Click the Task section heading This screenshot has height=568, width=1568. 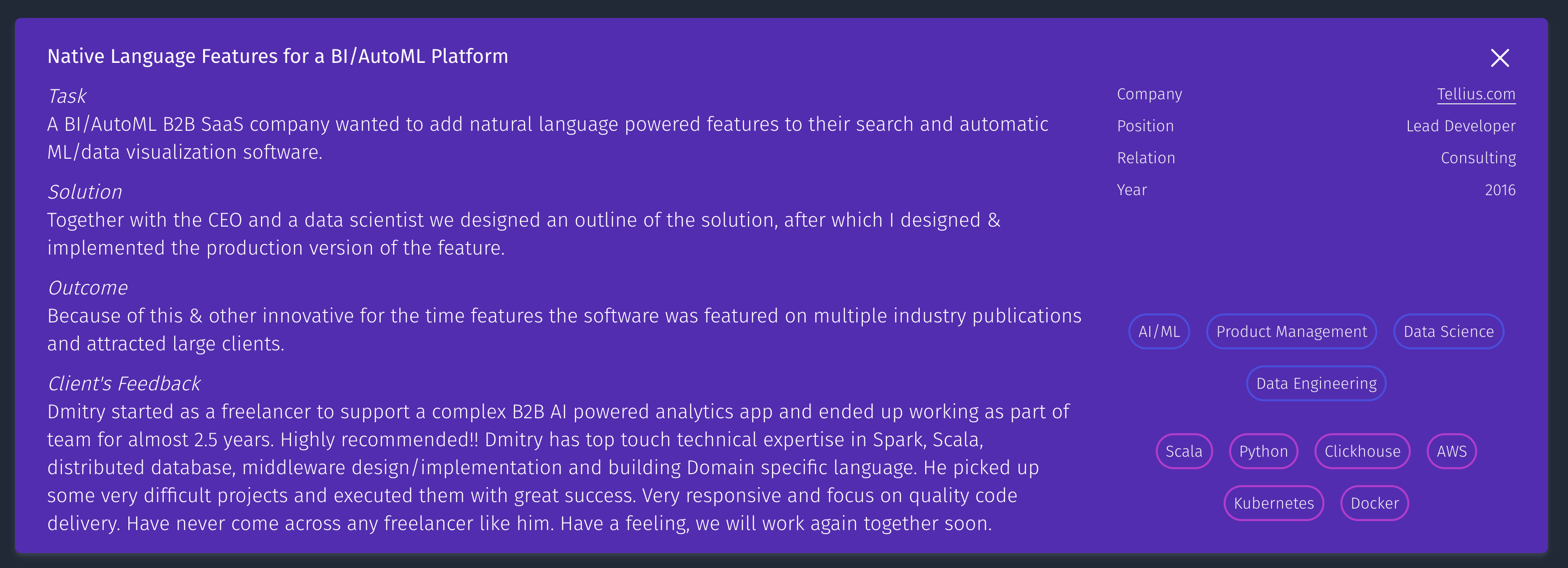tap(67, 95)
